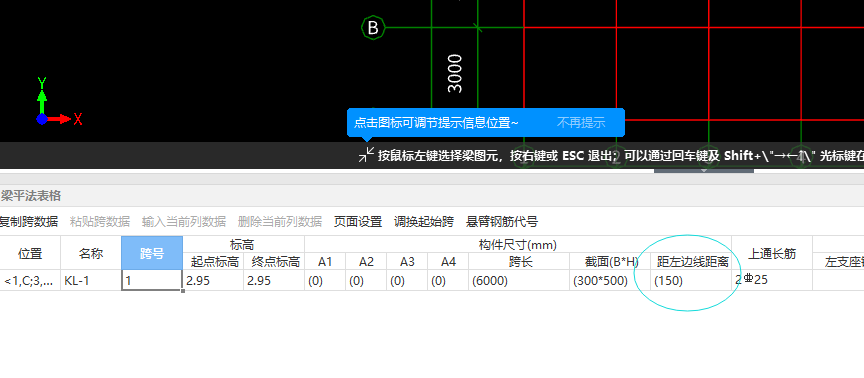Click axis label B circle

[x=373, y=28]
